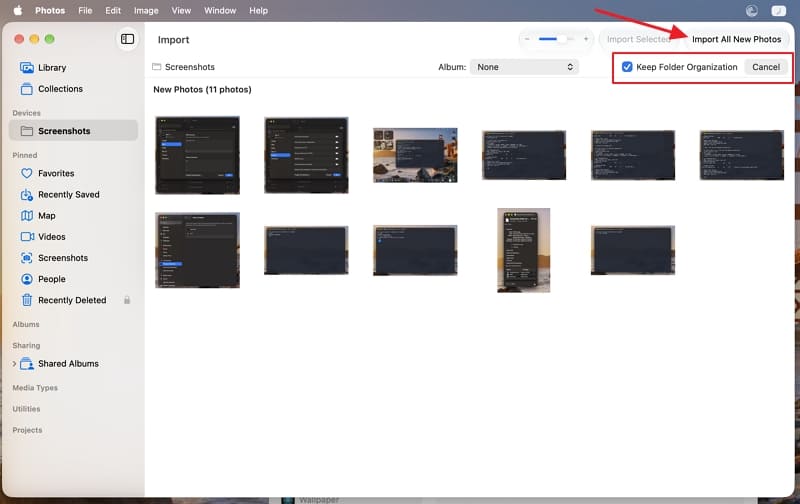The image size is (800, 504).
Task: Select the first thumbnail in the second row
Action: [x=197, y=250]
